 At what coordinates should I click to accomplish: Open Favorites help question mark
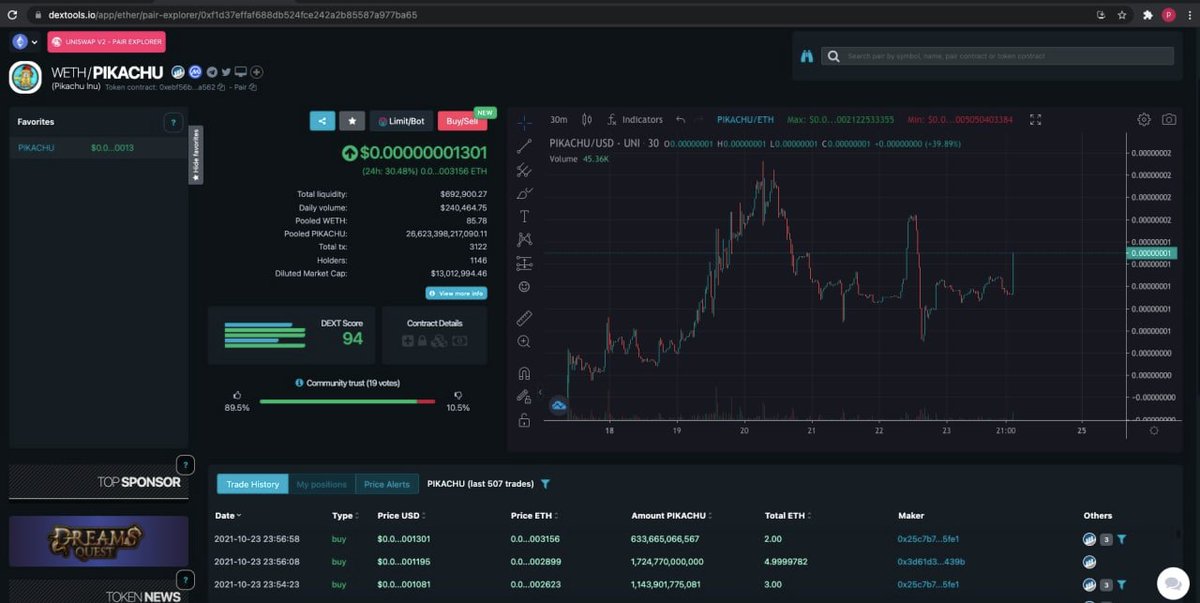click(x=173, y=123)
